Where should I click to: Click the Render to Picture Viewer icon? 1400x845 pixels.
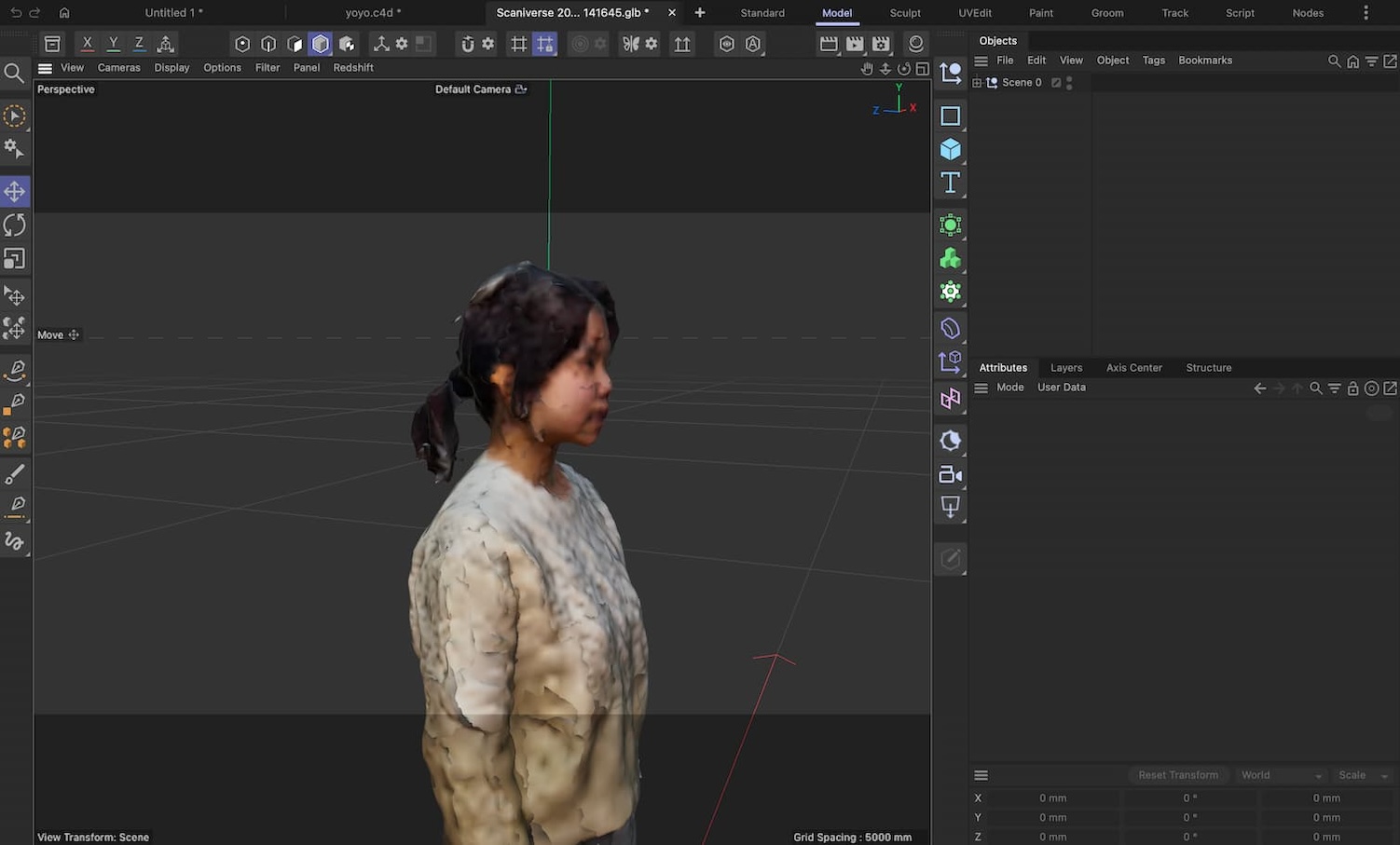click(x=854, y=44)
